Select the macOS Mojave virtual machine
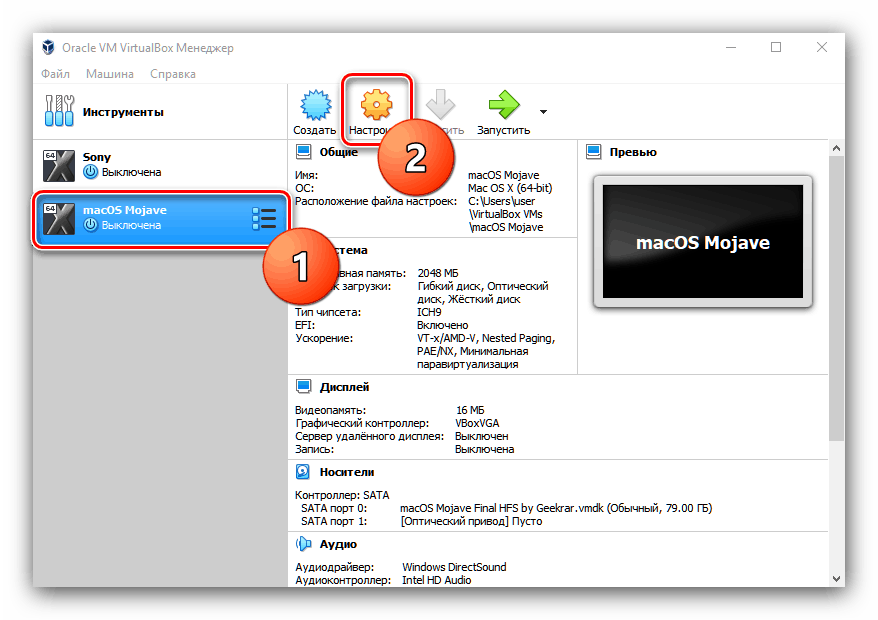 point(160,218)
